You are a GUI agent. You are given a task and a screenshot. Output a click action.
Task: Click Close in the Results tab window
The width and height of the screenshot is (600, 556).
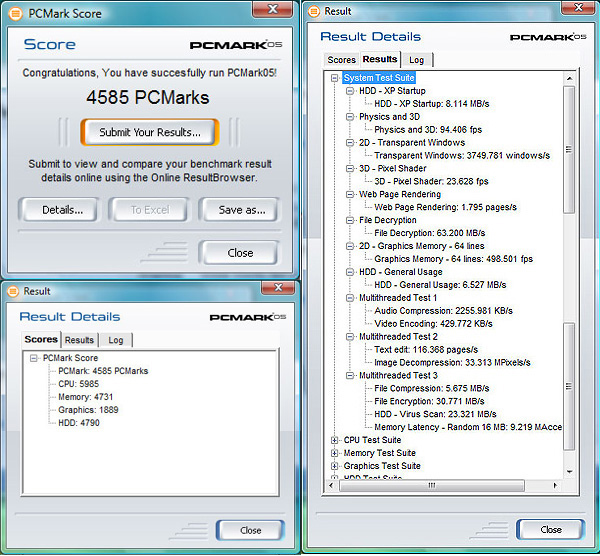[x=551, y=530]
